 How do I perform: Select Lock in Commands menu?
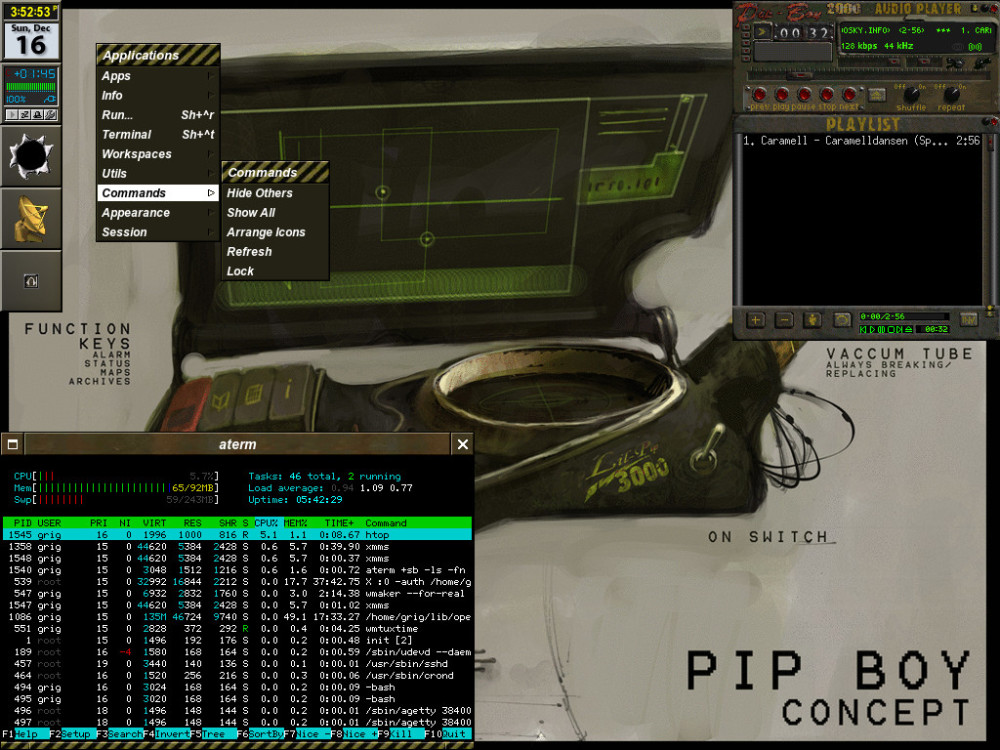tap(275, 271)
